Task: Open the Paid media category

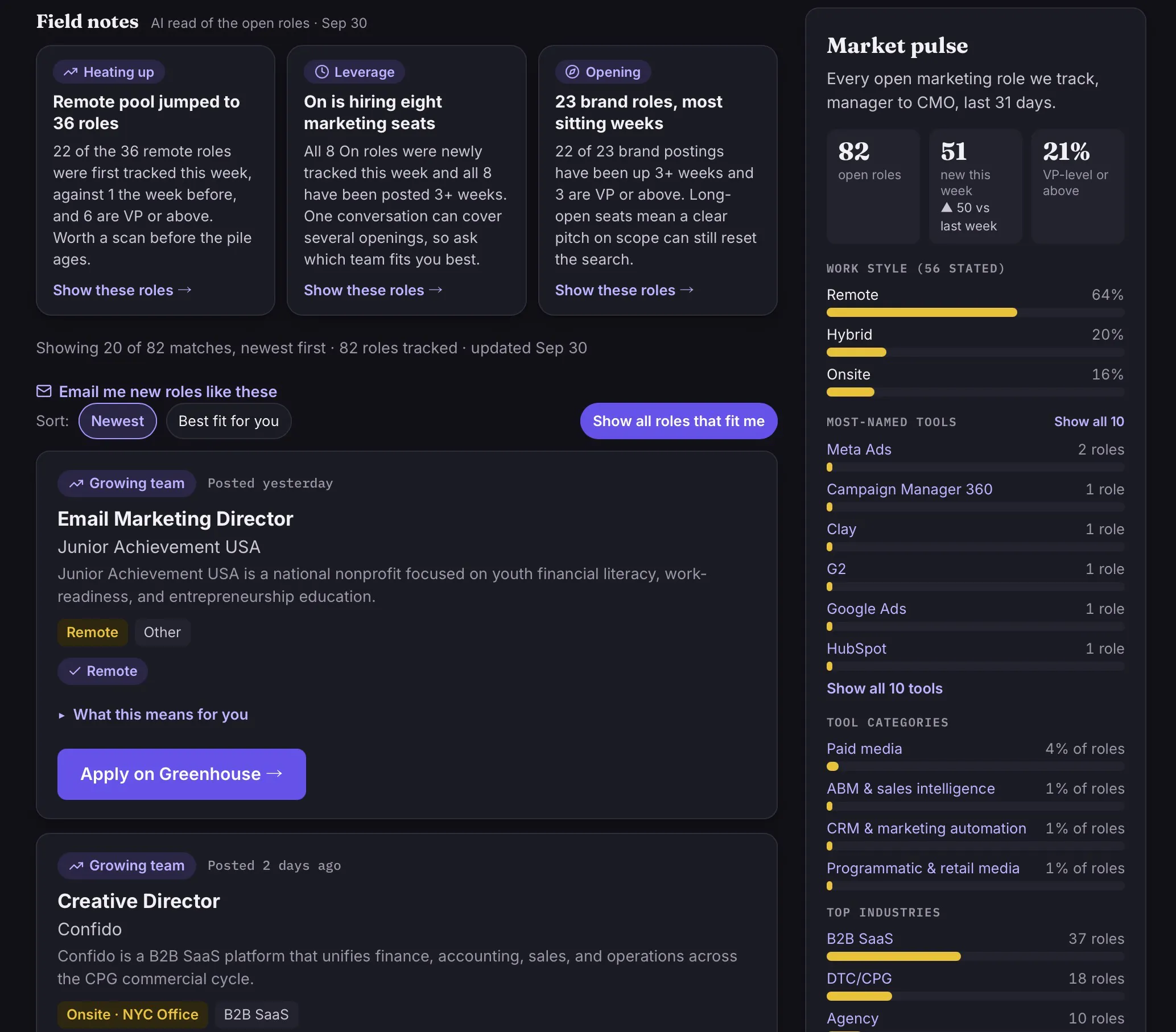Action: 864,749
